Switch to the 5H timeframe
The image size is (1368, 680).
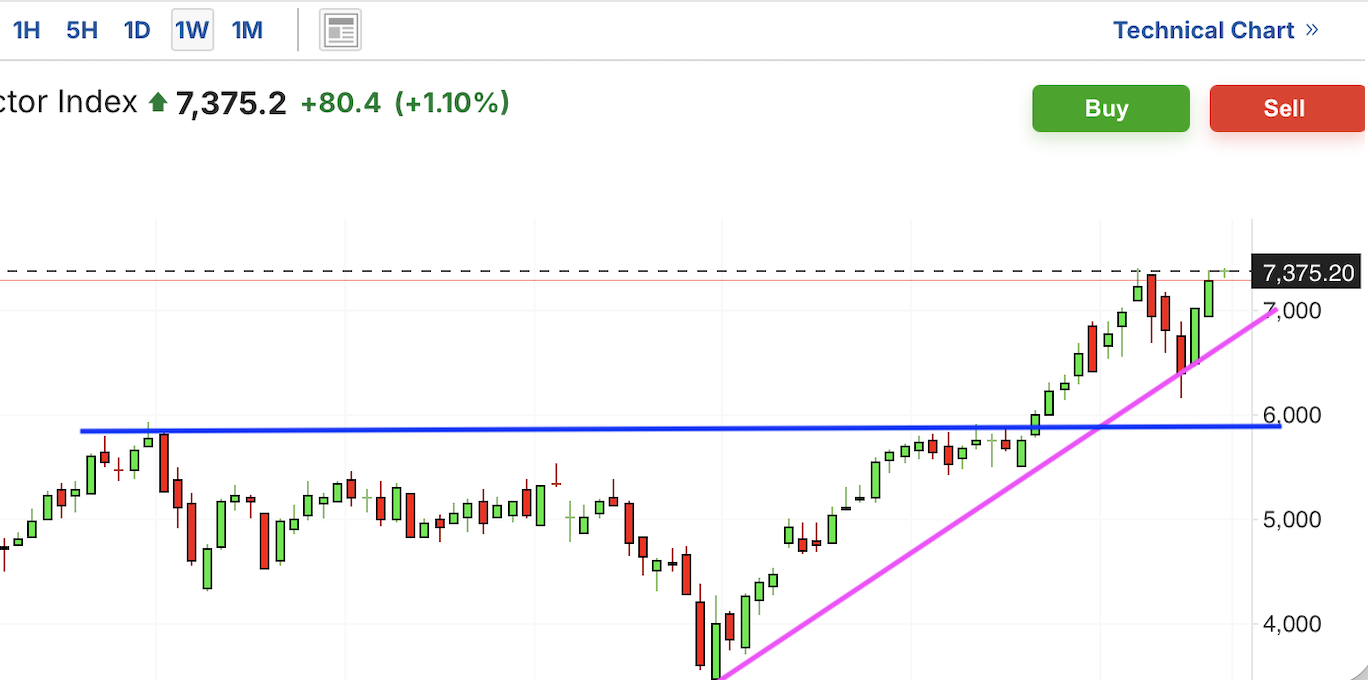(82, 30)
